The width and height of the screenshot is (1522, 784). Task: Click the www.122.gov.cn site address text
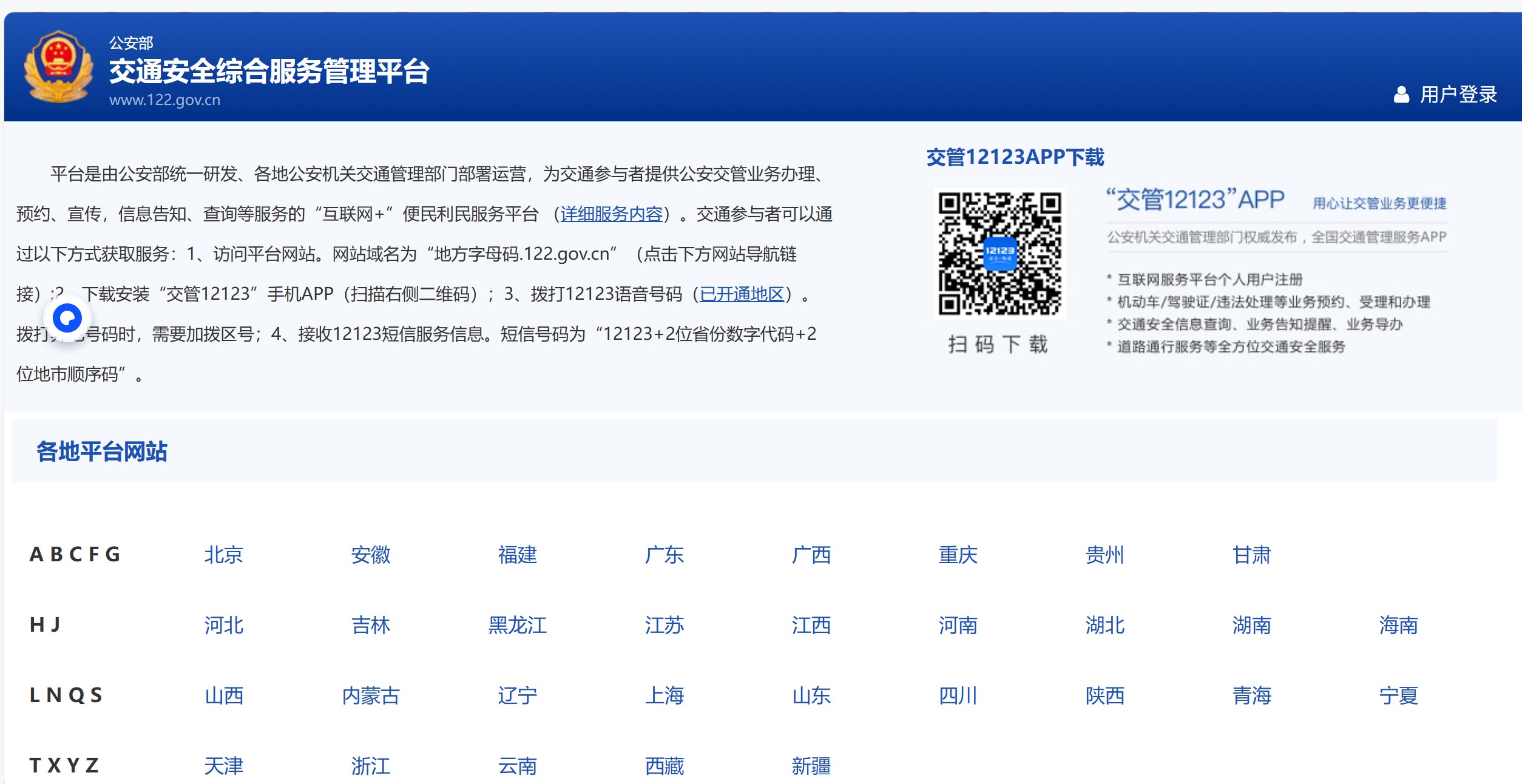click(164, 100)
